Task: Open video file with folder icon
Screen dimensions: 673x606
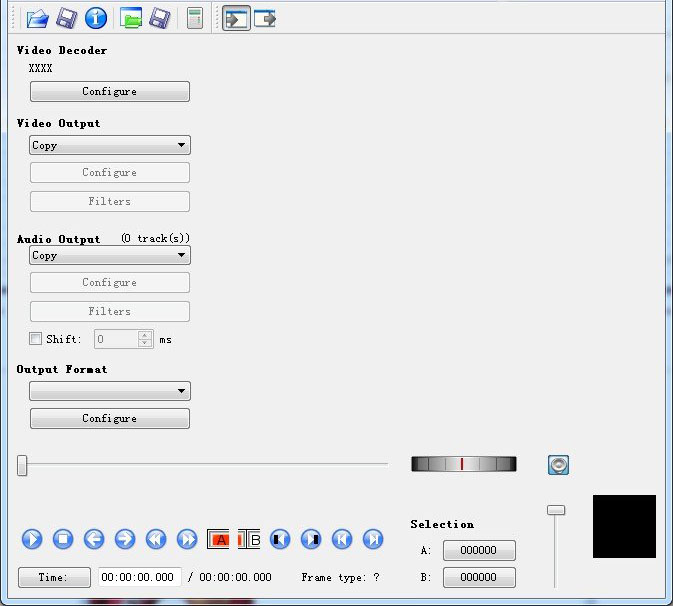Action: coord(37,19)
